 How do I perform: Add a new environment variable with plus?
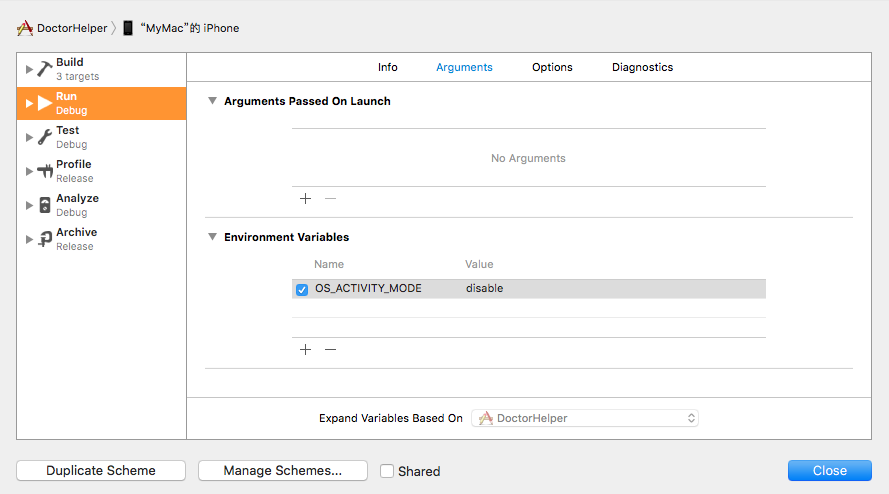[x=305, y=349]
